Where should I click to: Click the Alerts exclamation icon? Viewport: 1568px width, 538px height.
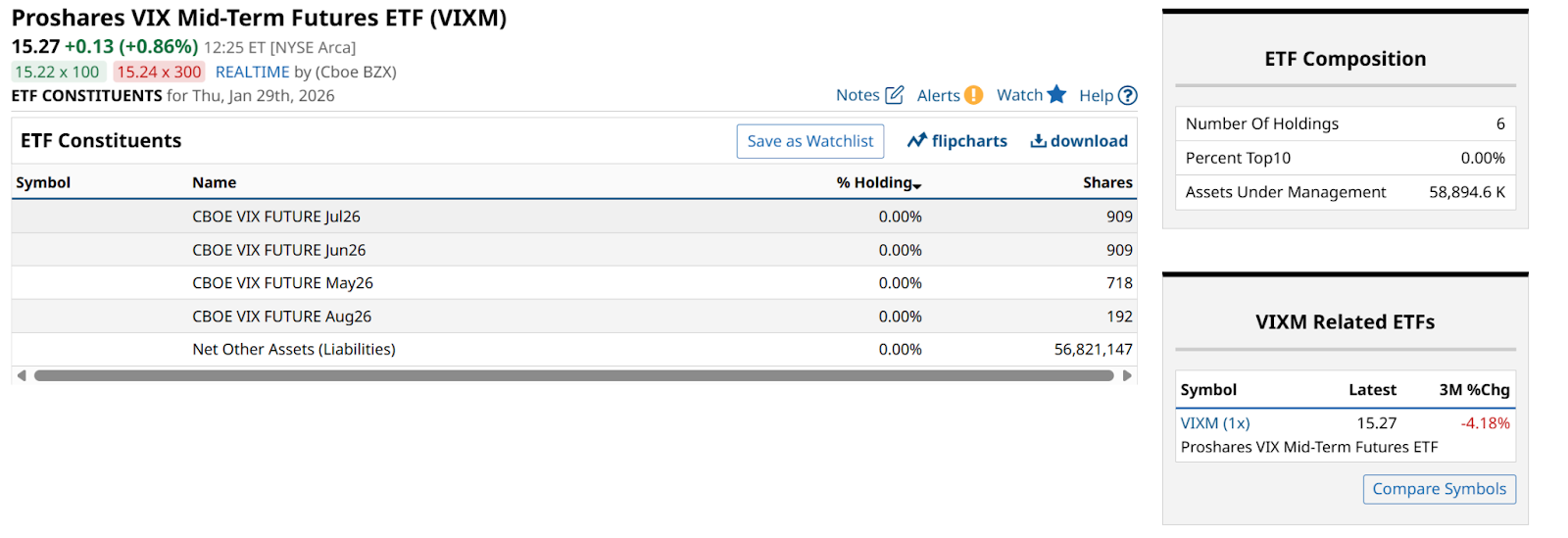(973, 95)
